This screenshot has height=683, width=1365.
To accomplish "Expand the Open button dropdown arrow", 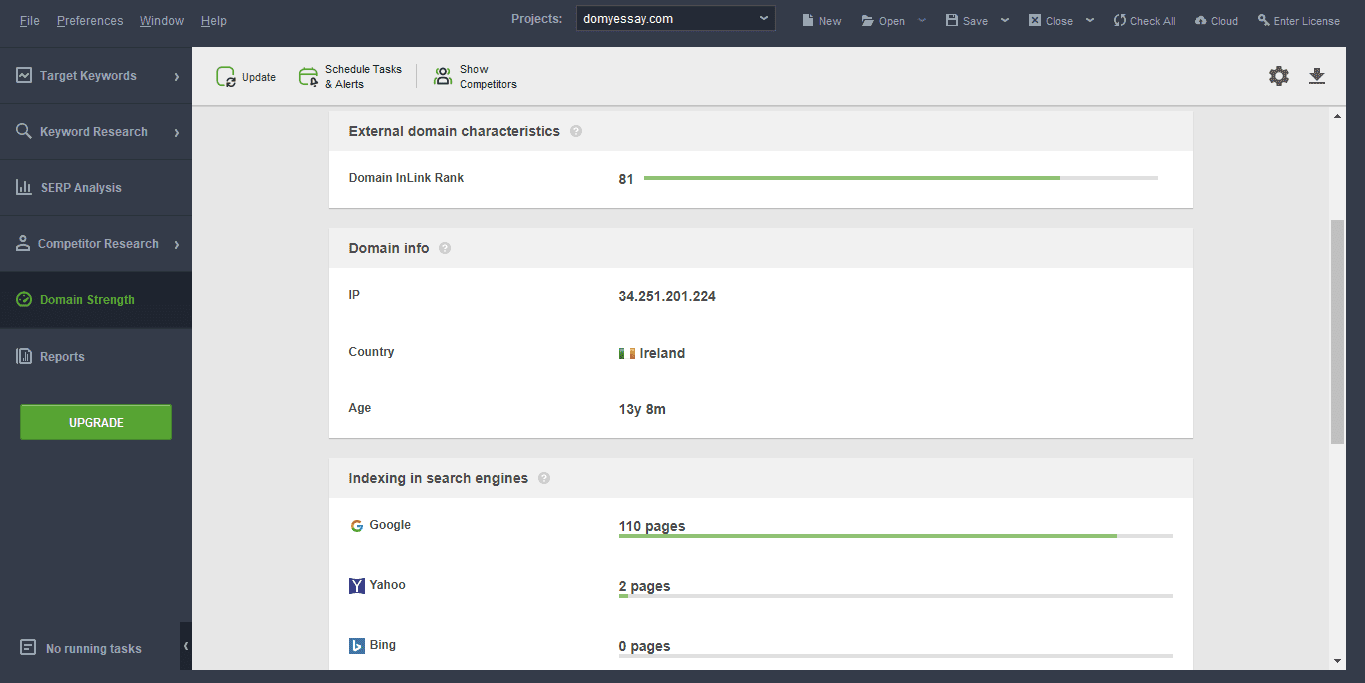I will [921, 20].
